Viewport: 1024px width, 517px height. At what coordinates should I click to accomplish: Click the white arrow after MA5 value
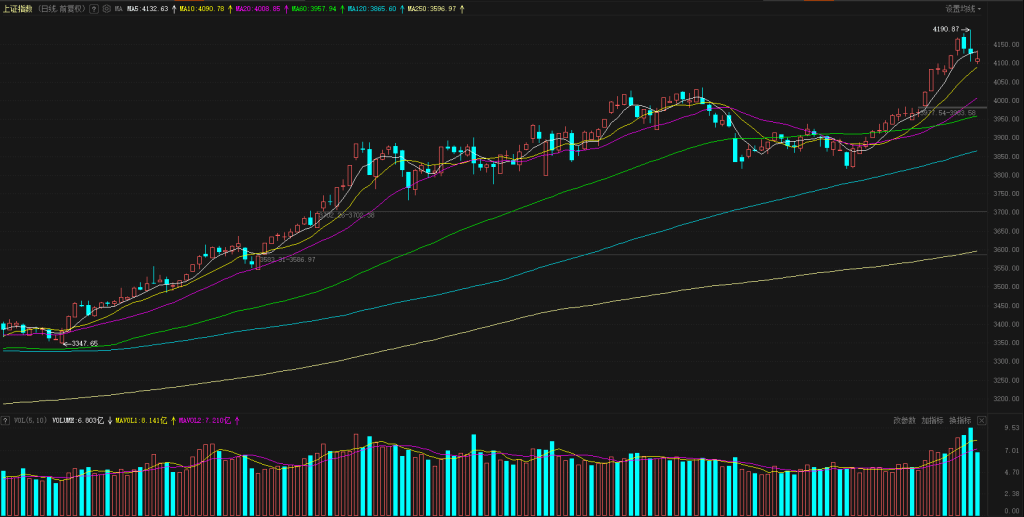click(x=174, y=8)
